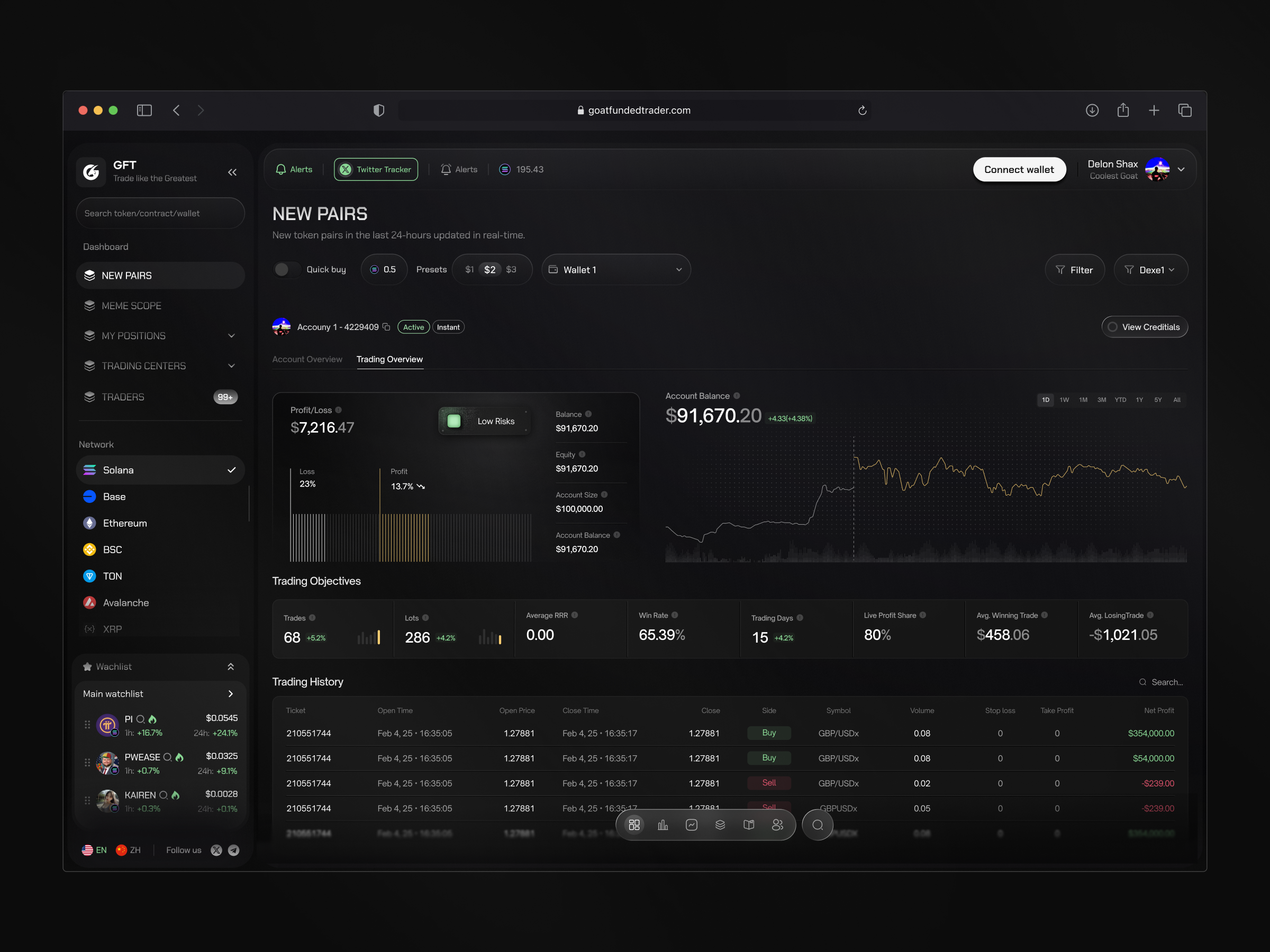Click the traders people icon in bottom toolbar
Viewport: 1270px width, 952px height.
[x=778, y=825]
